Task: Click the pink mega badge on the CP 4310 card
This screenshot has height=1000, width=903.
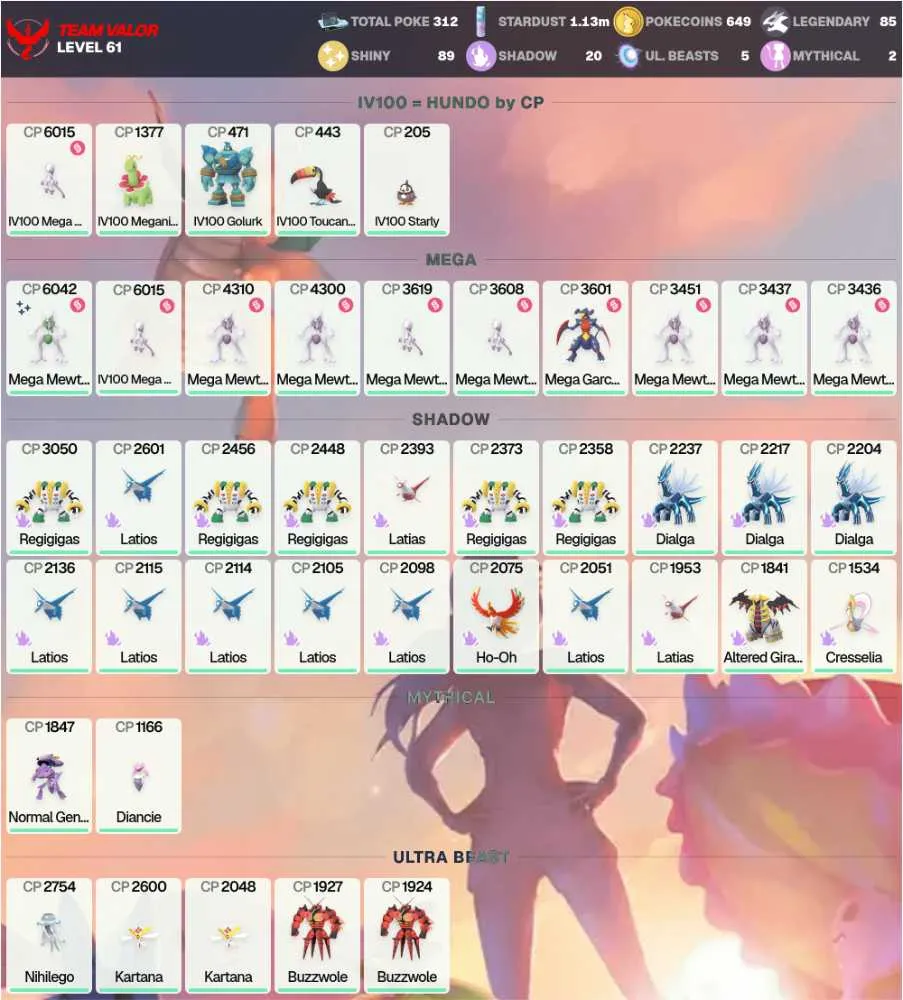Action: tap(256, 305)
